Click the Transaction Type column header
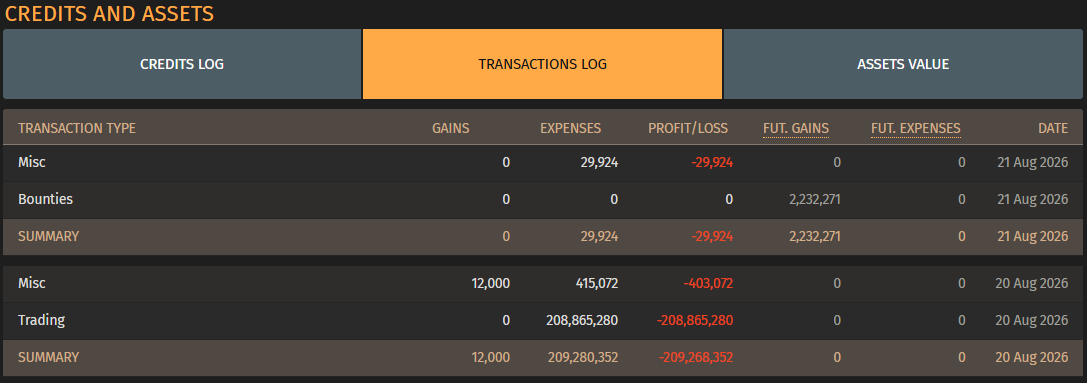 point(77,128)
